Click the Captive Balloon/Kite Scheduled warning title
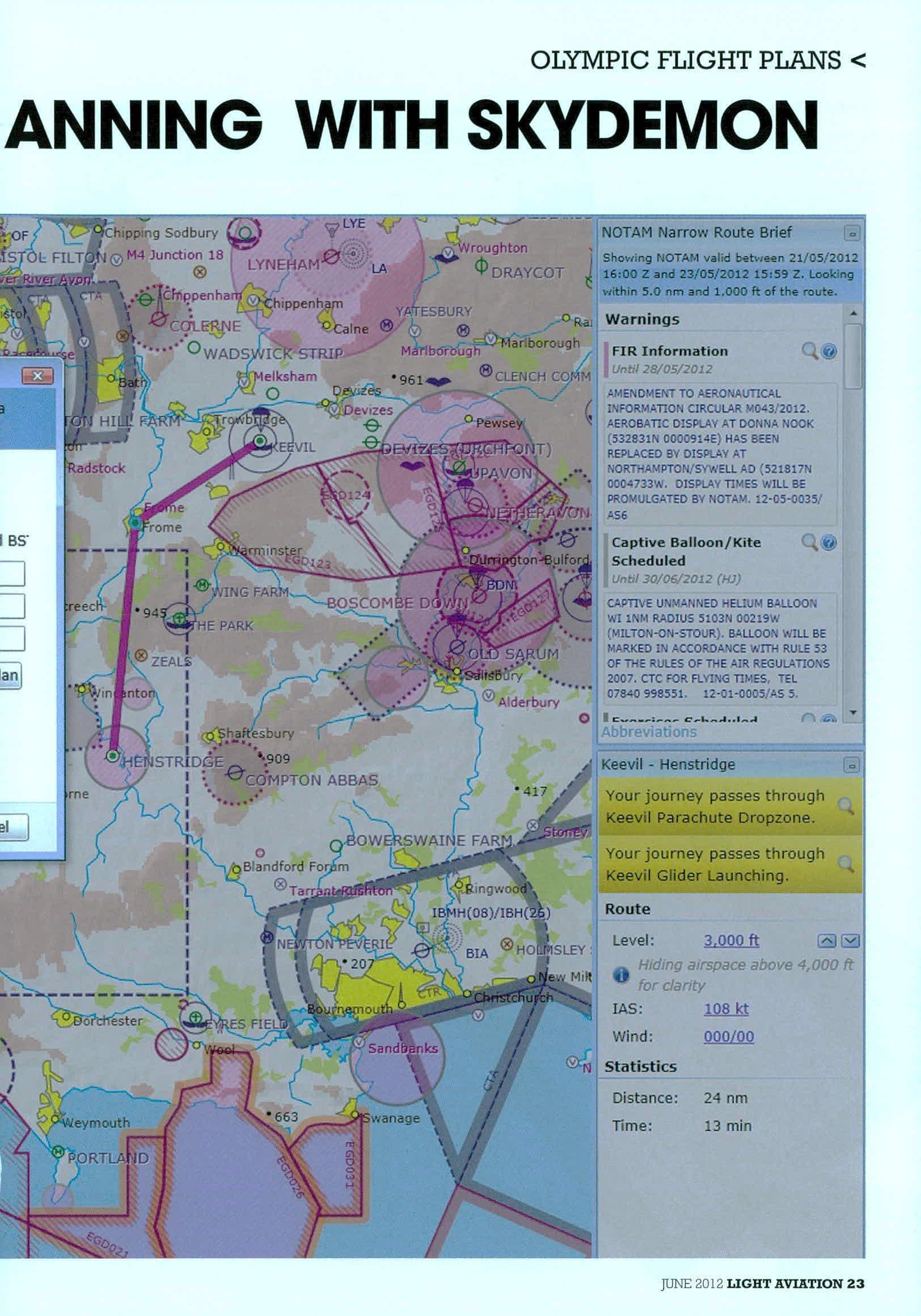Viewport: 921px width, 1316px height. pyautogui.click(x=686, y=551)
